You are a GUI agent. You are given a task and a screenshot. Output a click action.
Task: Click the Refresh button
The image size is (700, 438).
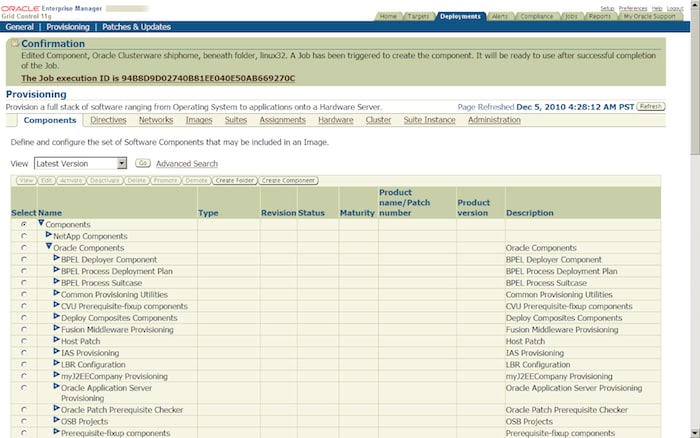[x=650, y=106]
